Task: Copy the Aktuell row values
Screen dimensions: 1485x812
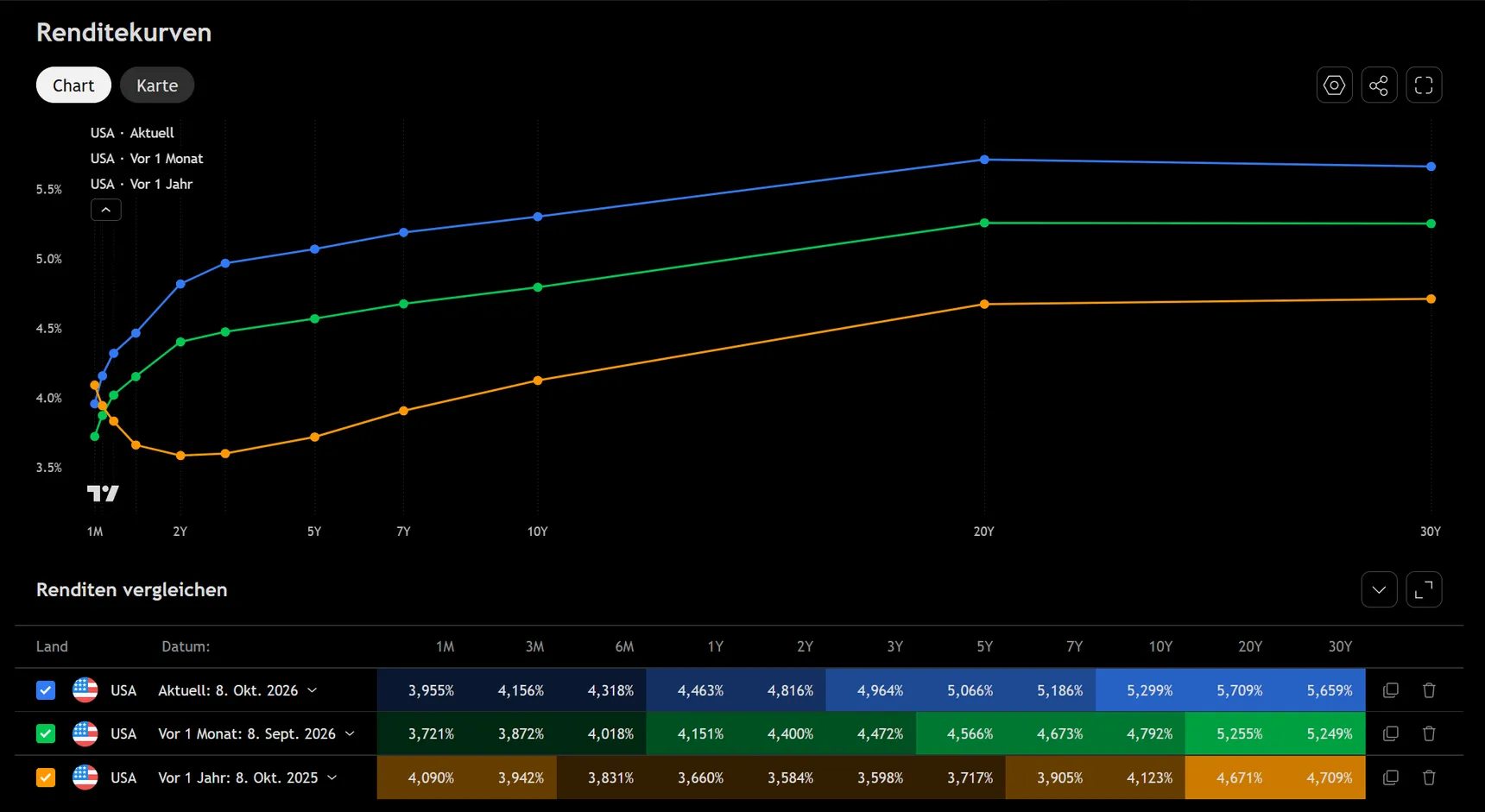Action: coord(1390,690)
